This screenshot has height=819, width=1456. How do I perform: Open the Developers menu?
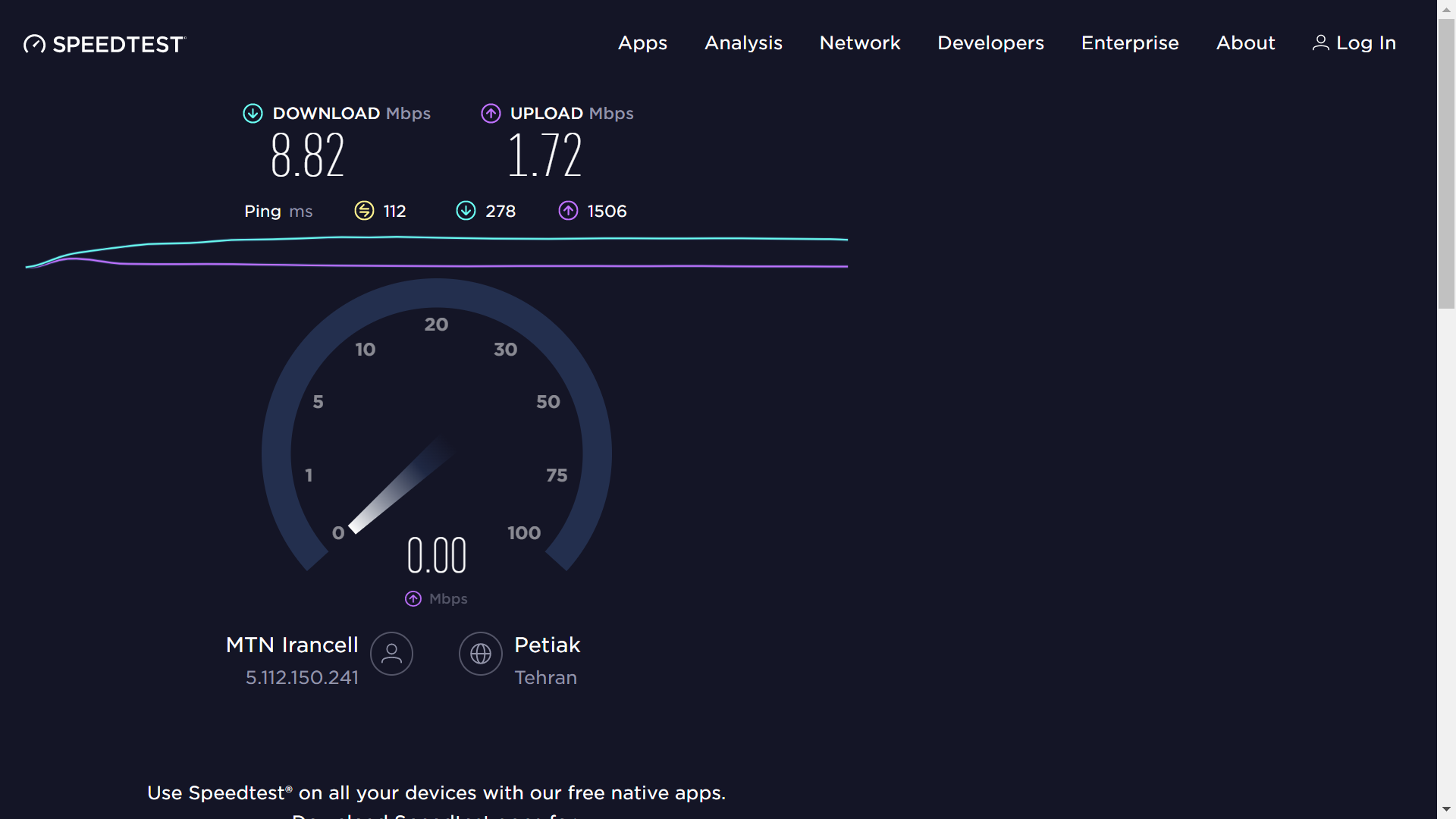pos(990,43)
